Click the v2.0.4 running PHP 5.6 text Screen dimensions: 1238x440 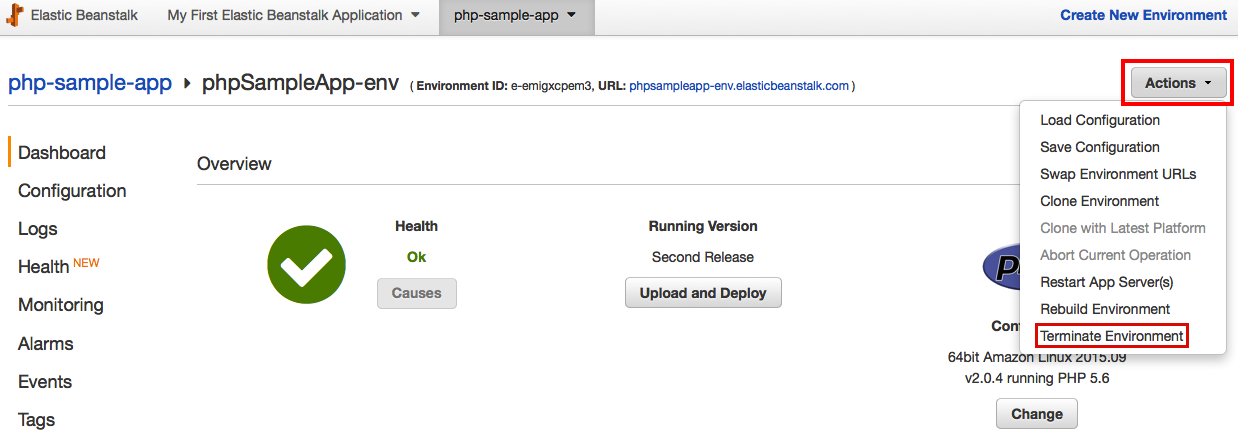(x=1037, y=378)
